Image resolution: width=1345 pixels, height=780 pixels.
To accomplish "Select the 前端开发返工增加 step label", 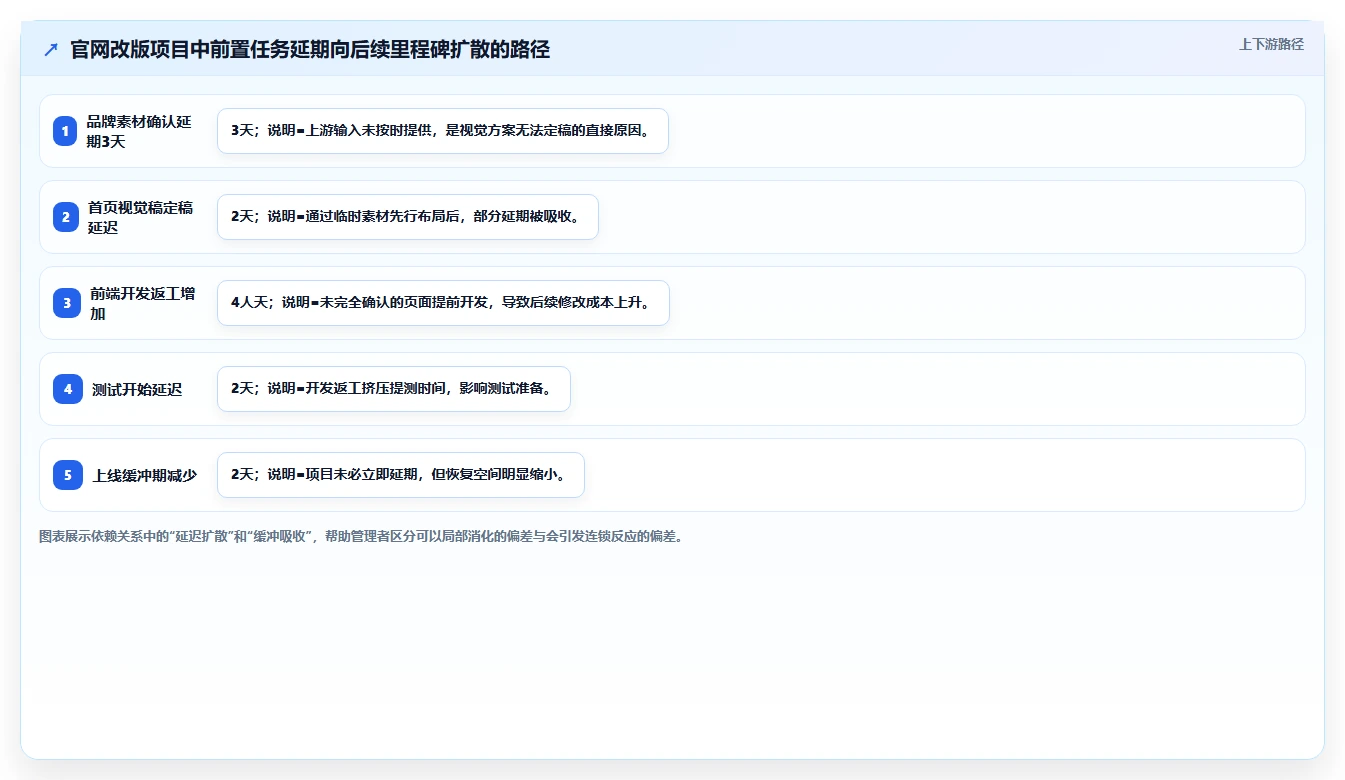I will click(142, 303).
